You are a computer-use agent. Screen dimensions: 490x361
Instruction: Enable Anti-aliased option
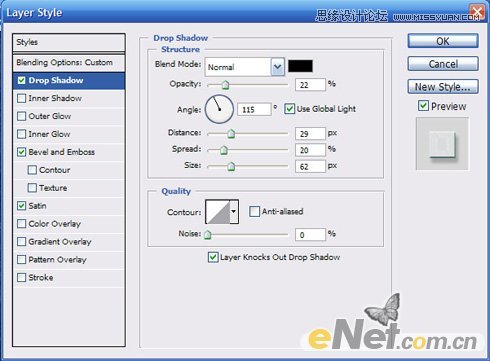point(254,211)
